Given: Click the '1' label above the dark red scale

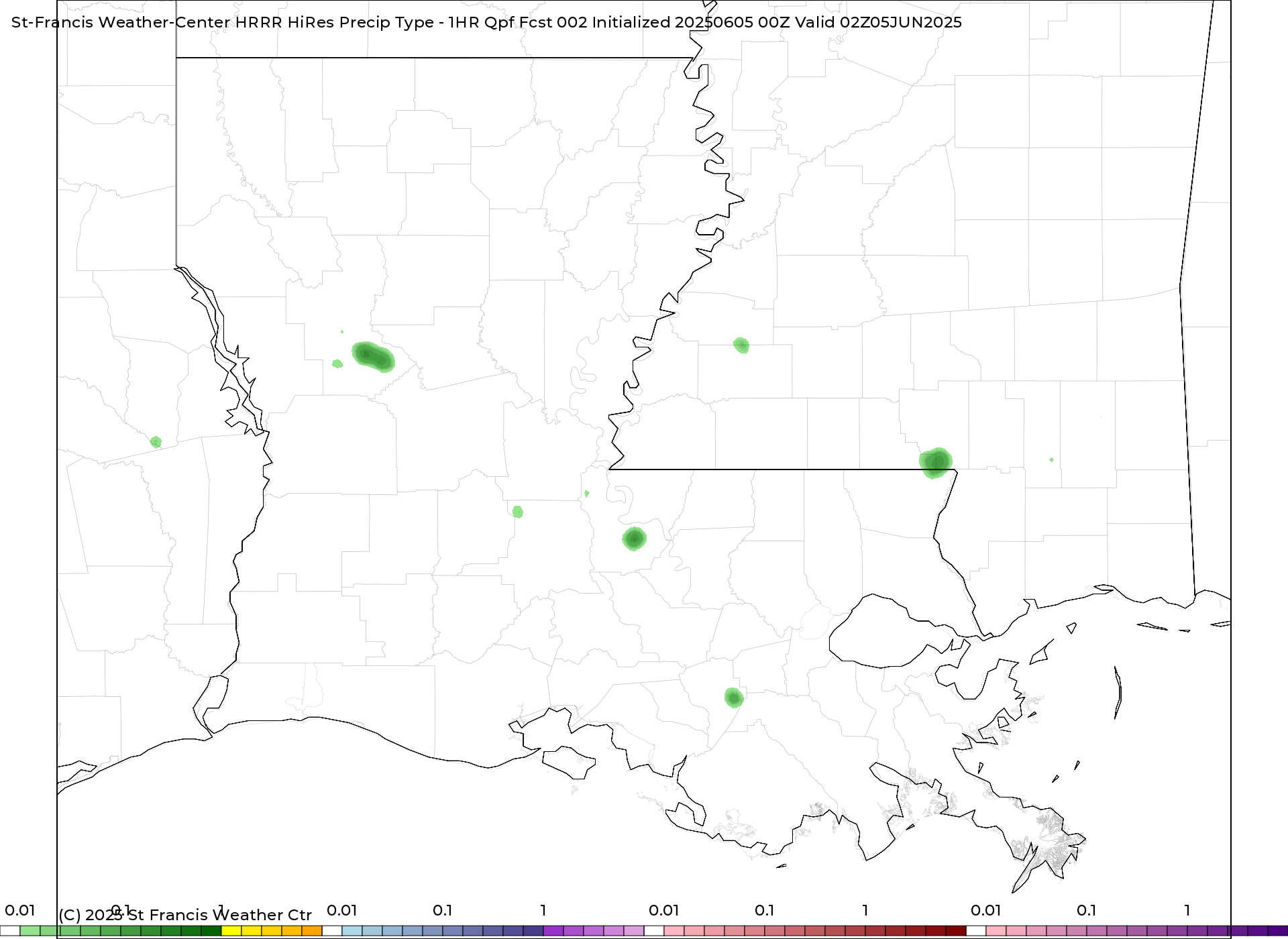Looking at the screenshot, I should pyautogui.click(x=865, y=910).
